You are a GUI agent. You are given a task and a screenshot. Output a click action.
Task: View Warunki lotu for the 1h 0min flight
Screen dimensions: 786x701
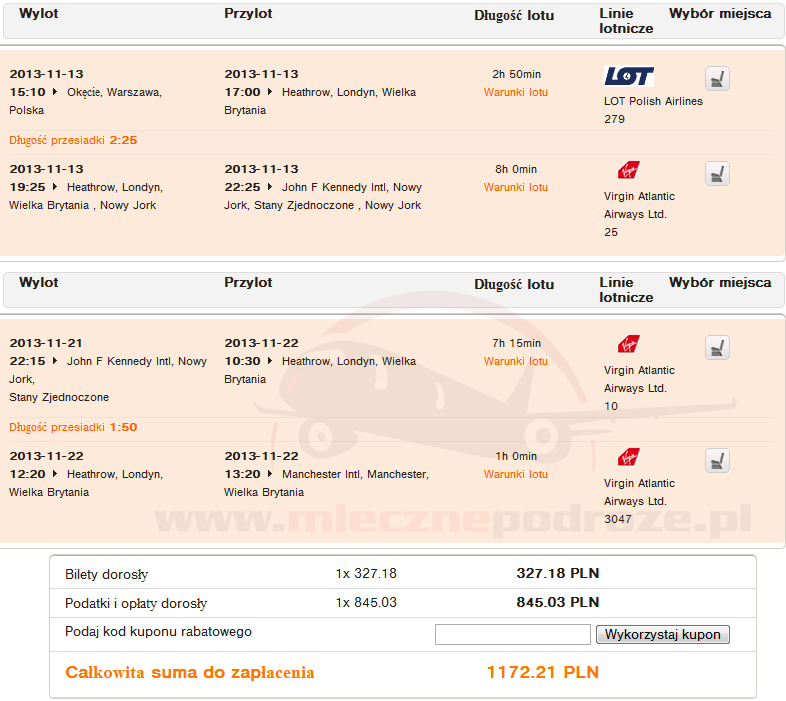[x=515, y=474]
